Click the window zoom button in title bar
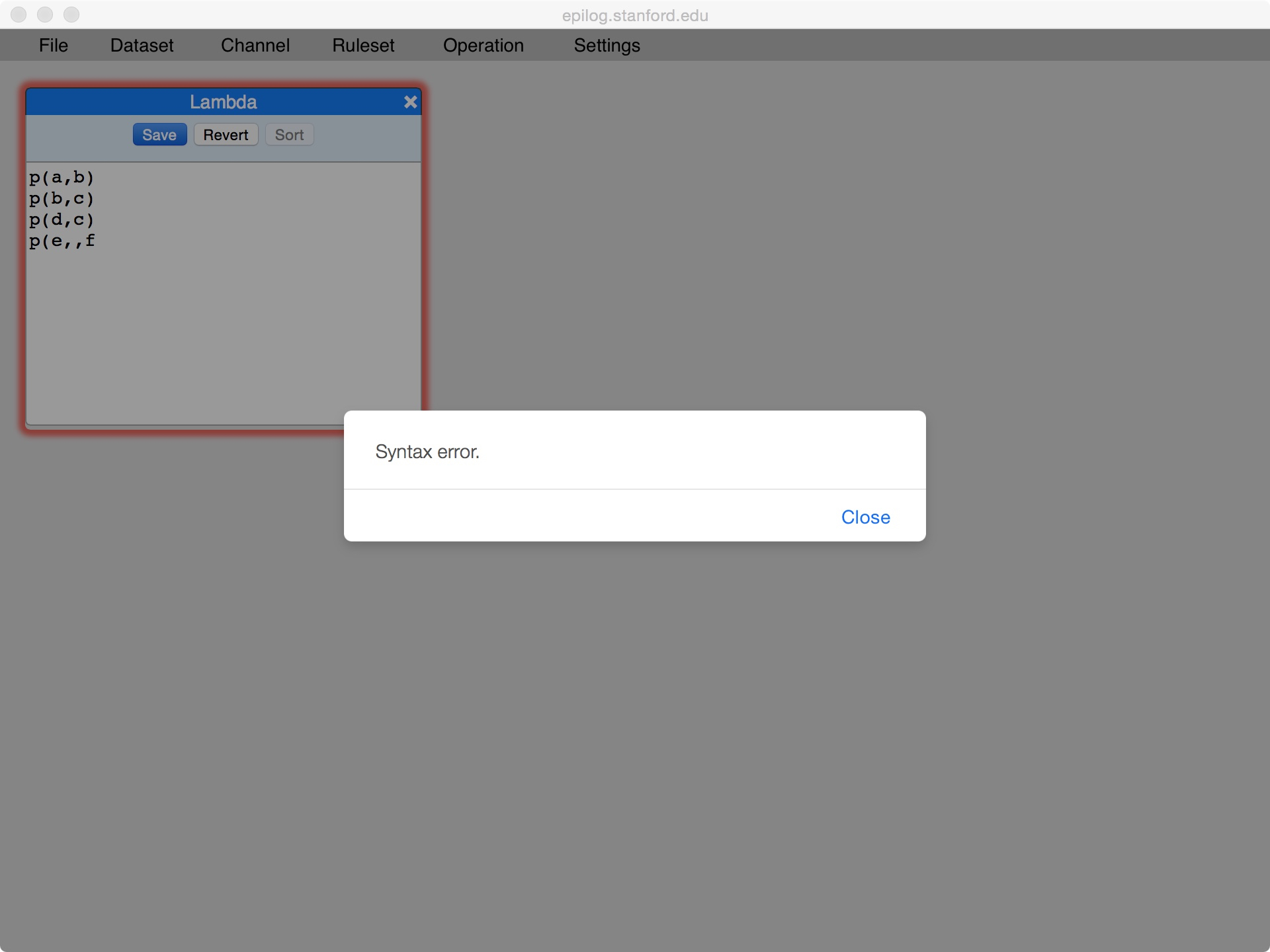Image resolution: width=1270 pixels, height=952 pixels. 71,15
